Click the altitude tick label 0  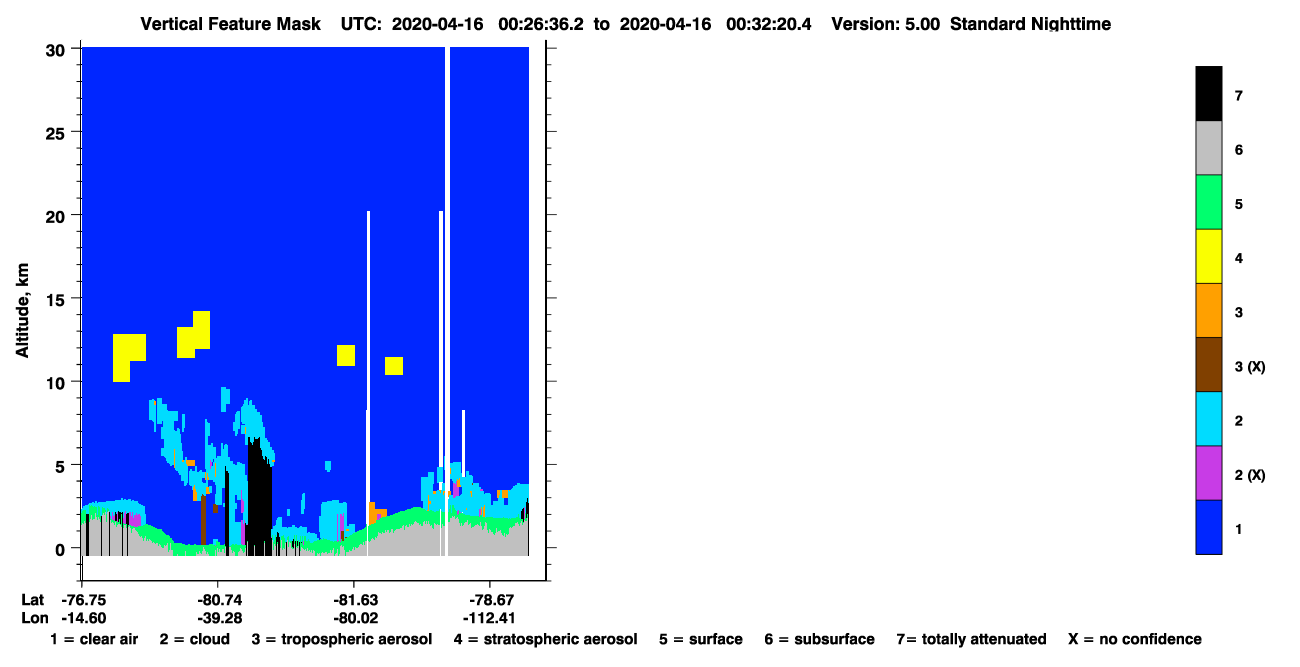pos(62,548)
